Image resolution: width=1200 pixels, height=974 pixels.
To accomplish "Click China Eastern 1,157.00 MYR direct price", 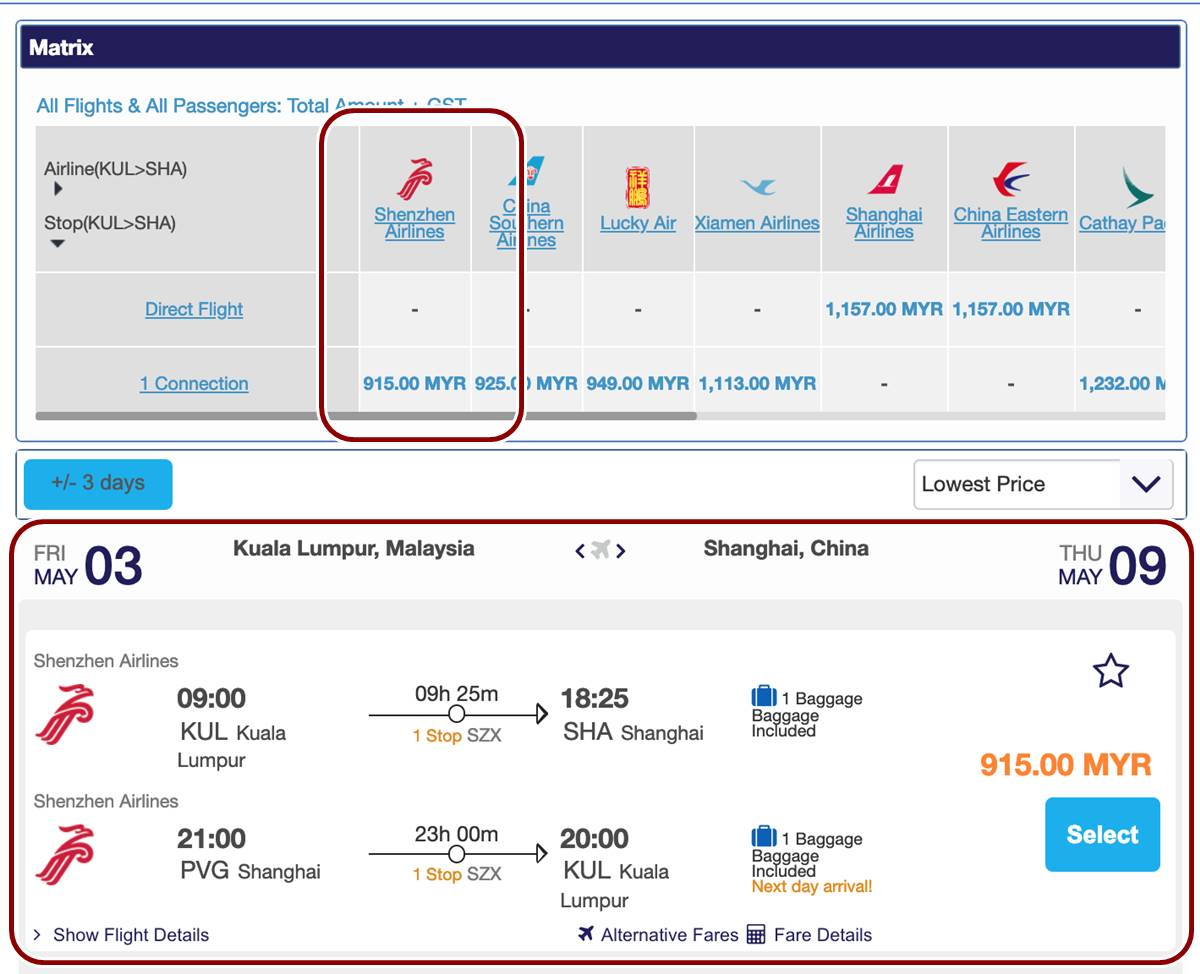I will 1011,309.
